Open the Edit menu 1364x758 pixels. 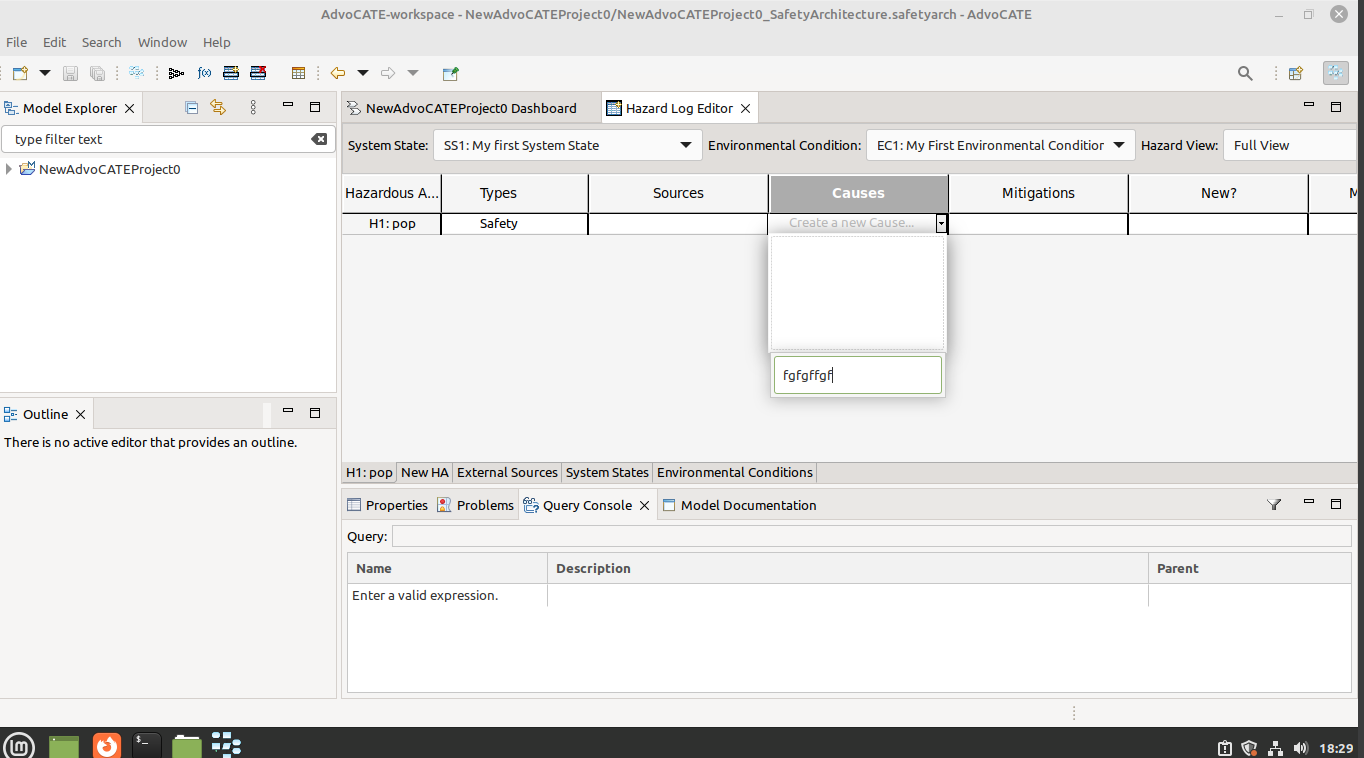click(54, 42)
